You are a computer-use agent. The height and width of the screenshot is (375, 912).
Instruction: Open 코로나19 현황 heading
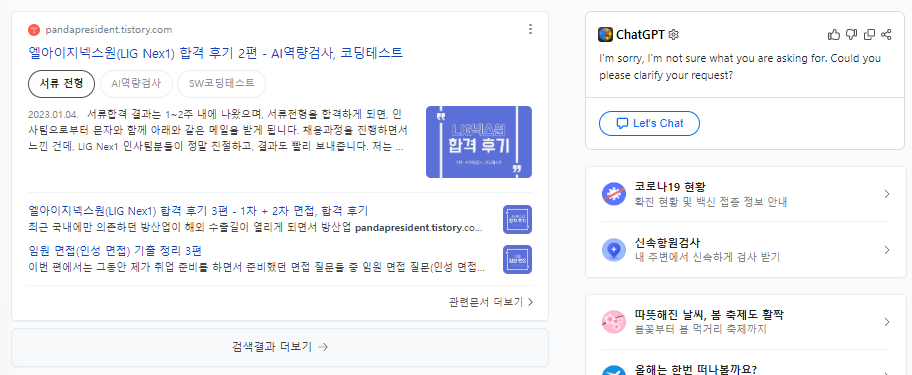coord(670,187)
